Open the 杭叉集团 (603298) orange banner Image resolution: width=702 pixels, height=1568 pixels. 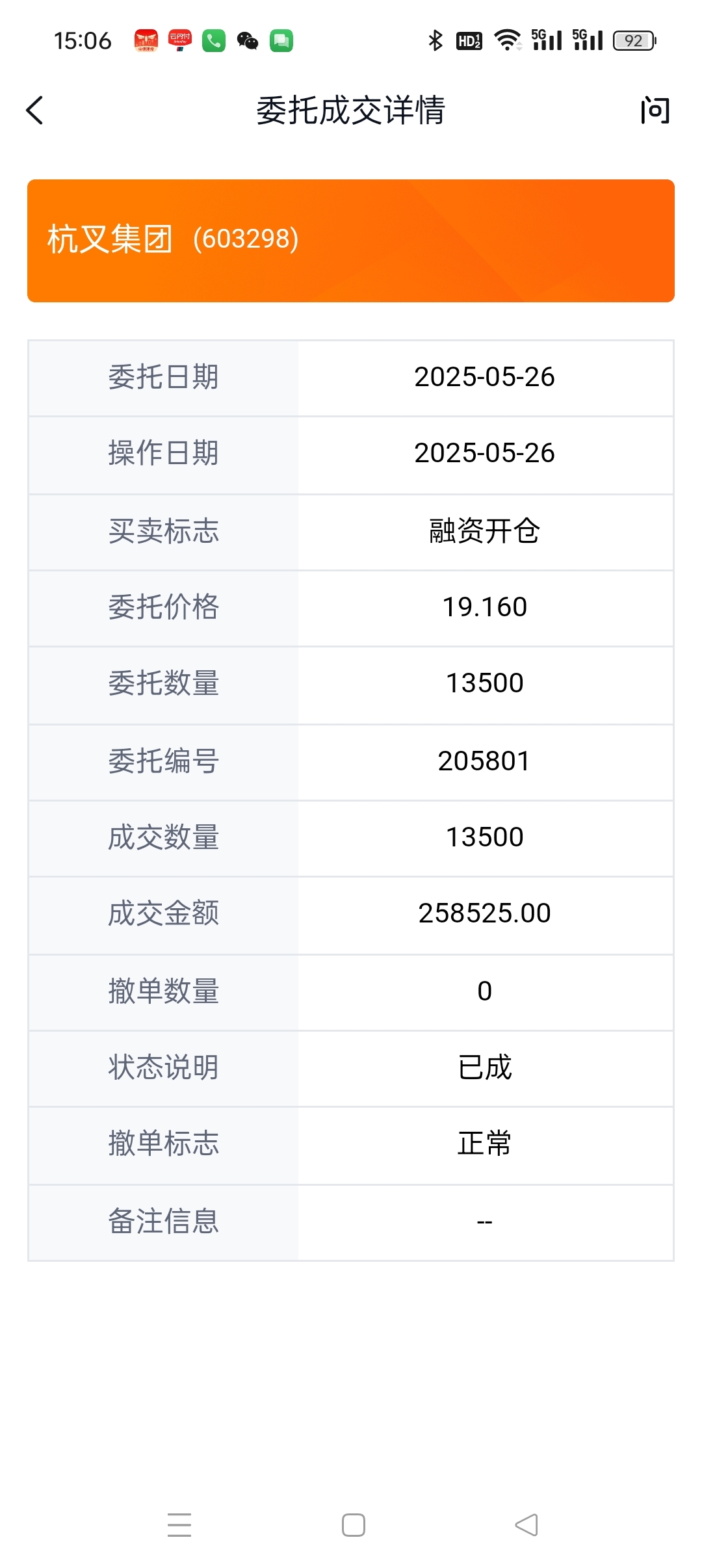pyautogui.click(x=351, y=241)
